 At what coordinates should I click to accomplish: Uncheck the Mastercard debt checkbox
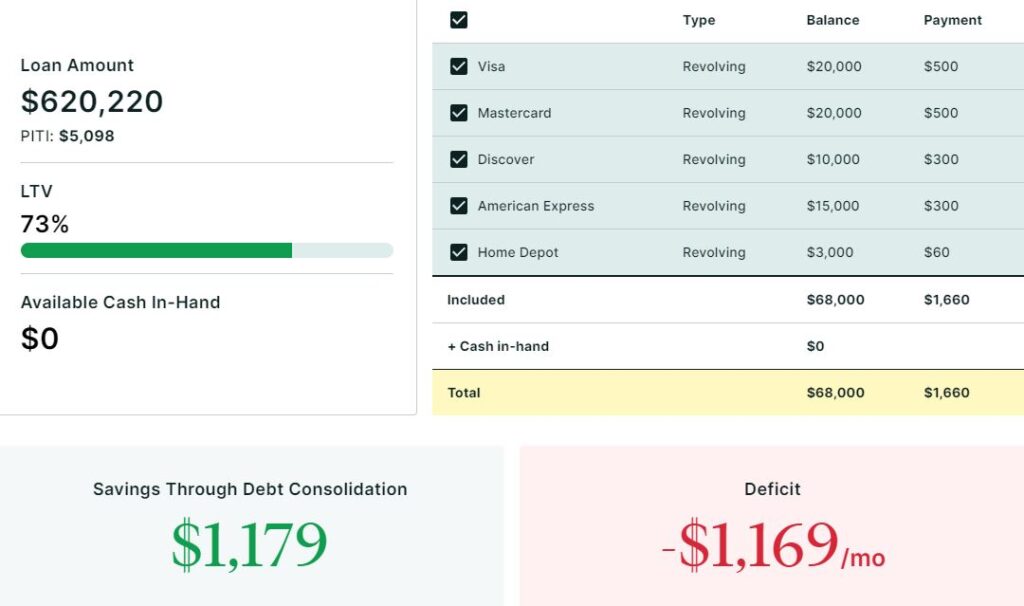coord(459,113)
